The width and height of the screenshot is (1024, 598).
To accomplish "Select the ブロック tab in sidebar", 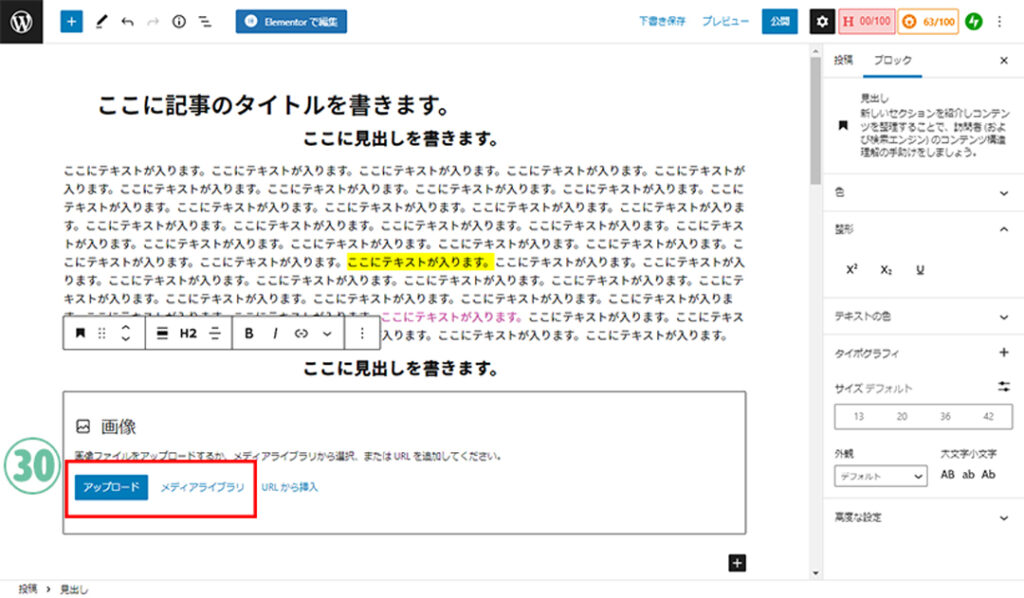I will pos(892,60).
